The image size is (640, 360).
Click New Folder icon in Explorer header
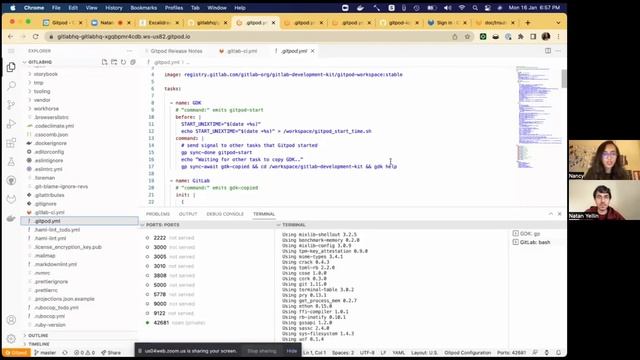[x=114, y=62]
